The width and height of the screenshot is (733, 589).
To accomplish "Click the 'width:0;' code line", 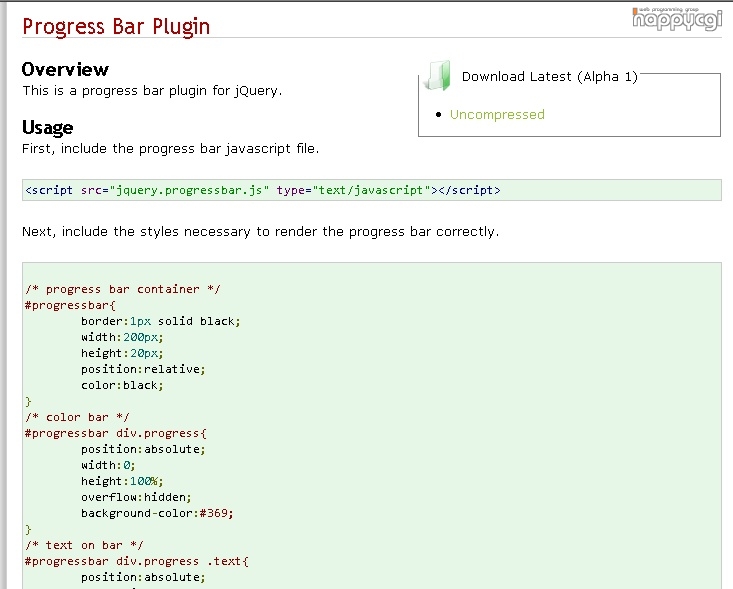I will pos(108,465).
